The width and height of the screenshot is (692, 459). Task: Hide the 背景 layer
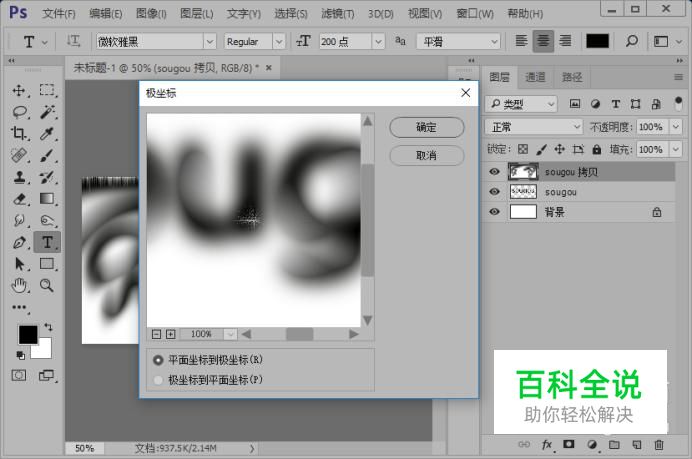coord(495,212)
